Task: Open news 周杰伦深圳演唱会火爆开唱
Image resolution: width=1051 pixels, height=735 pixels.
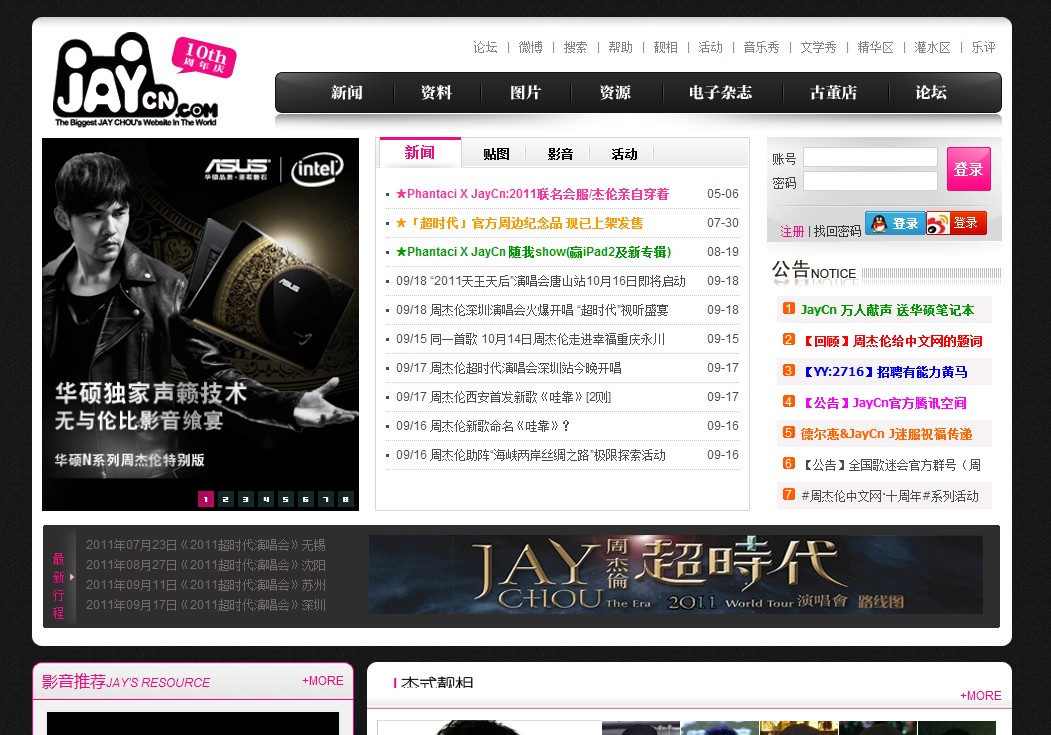Action: (x=532, y=310)
